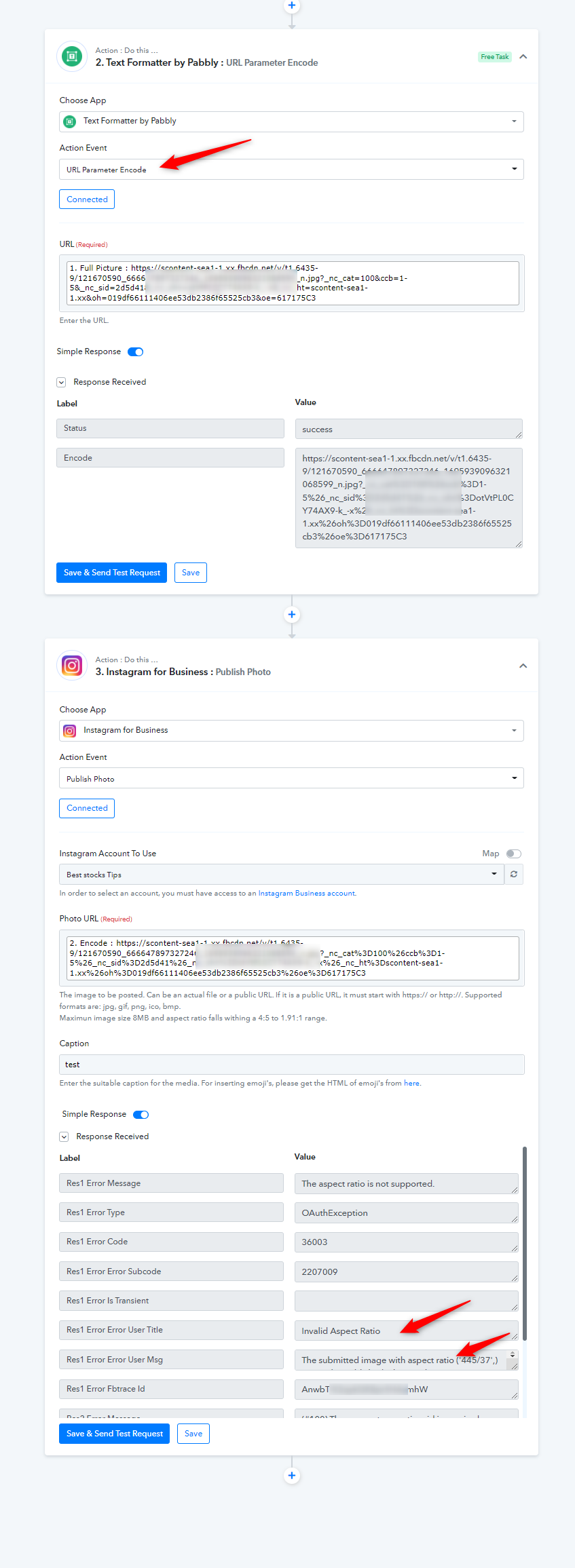This screenshot has width=575, height=1568.
Task: Click the Fbtrace Id value starting with AnwbT
Action: [407, 1389]
